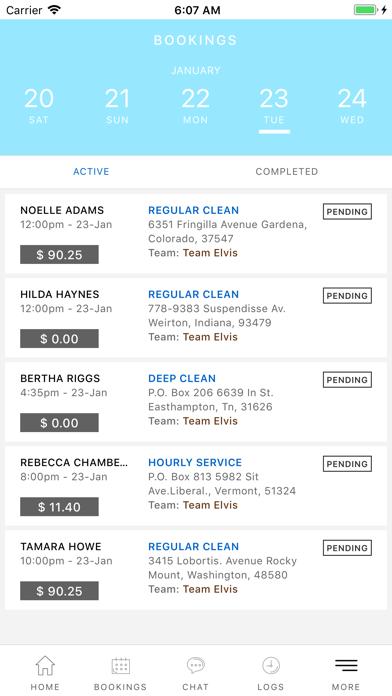
Task: Open the Bookings calendar icon
Action: tap(120, 666)
